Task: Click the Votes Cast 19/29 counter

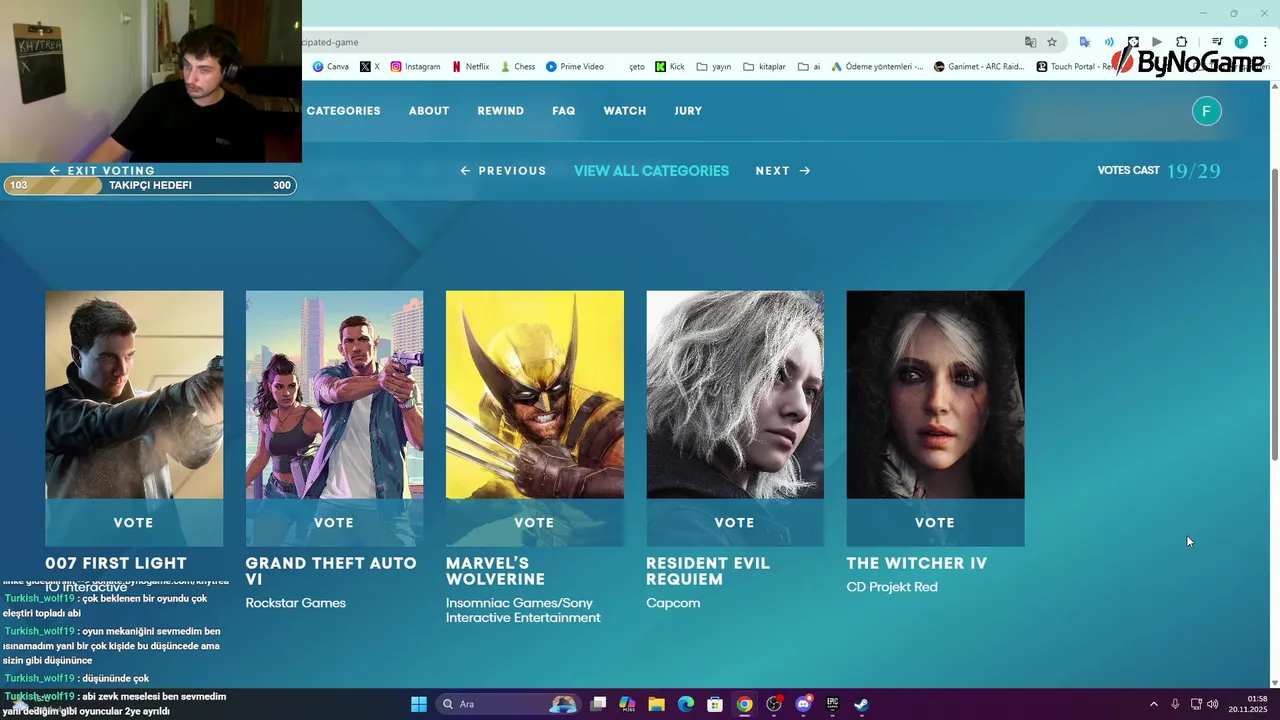Action: tap(1159, 171)
